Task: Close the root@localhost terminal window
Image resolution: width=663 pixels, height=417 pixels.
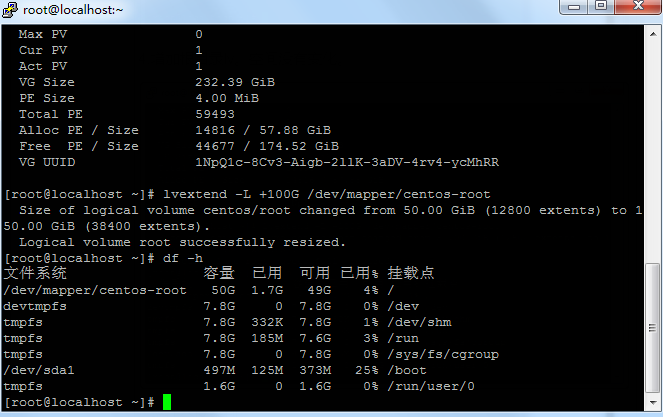Action: [638, 6]
